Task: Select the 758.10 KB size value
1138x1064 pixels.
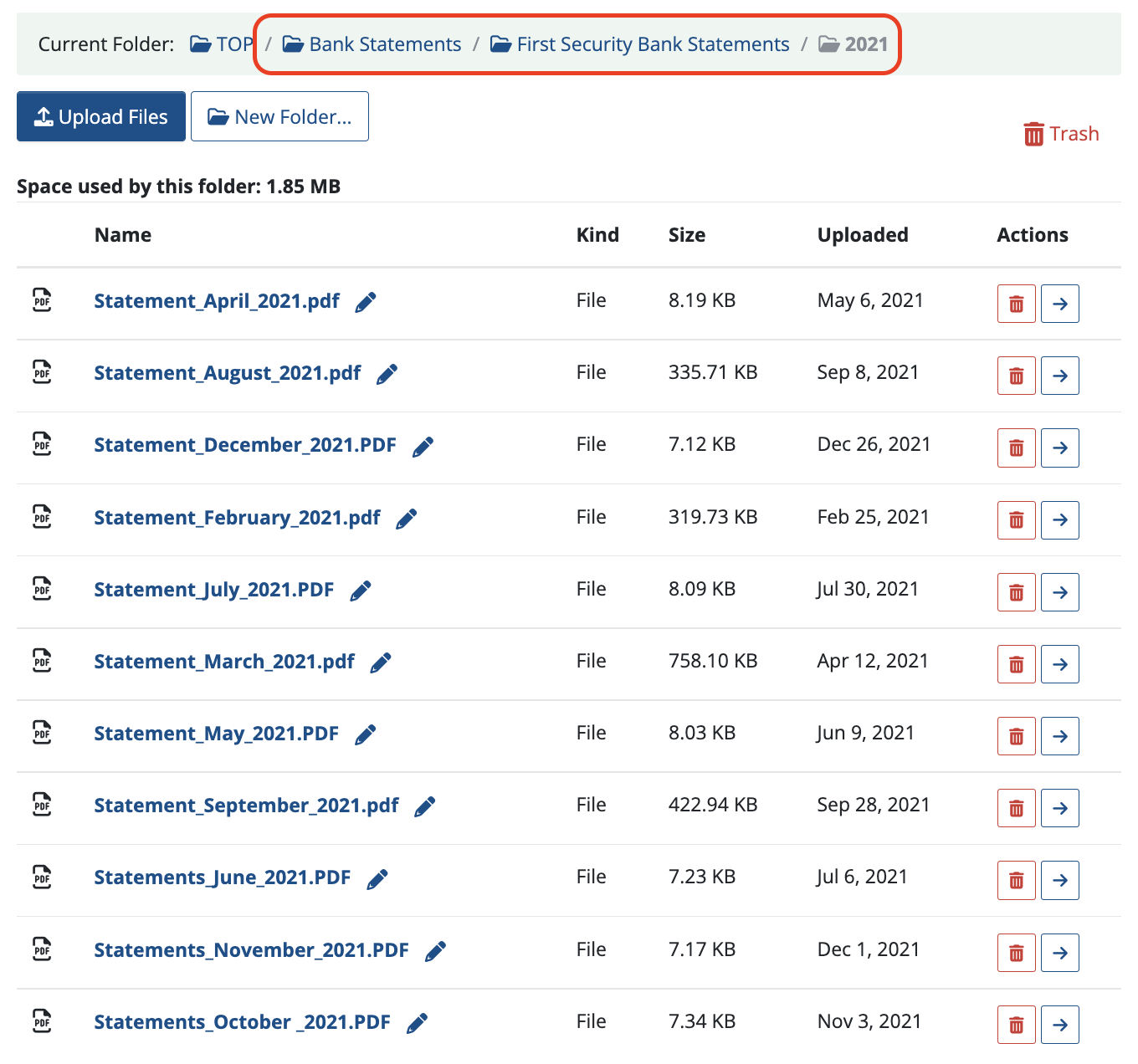Action: point(713,661)
